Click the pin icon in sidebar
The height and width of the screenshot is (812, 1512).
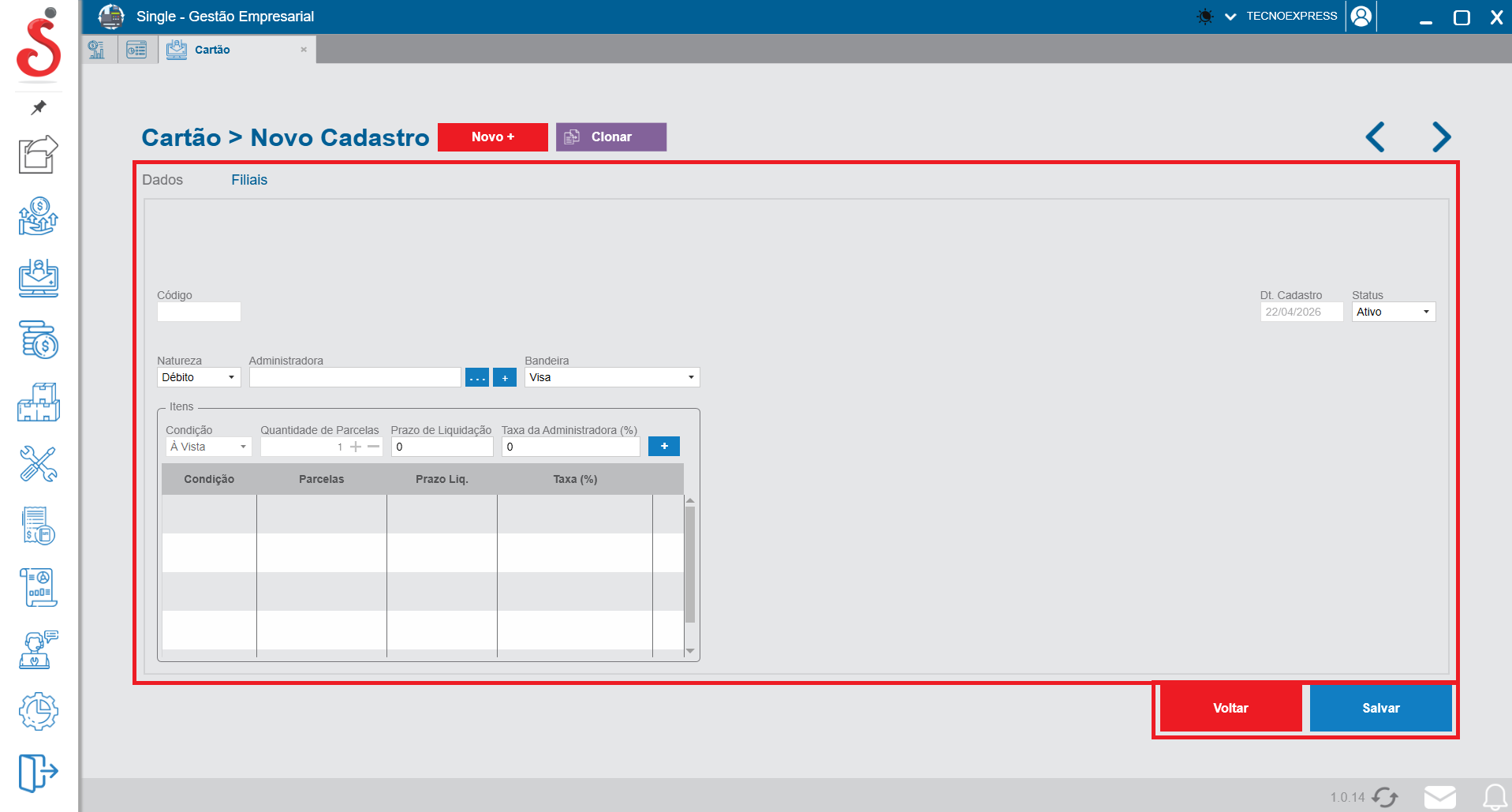[x=38, y=107]
